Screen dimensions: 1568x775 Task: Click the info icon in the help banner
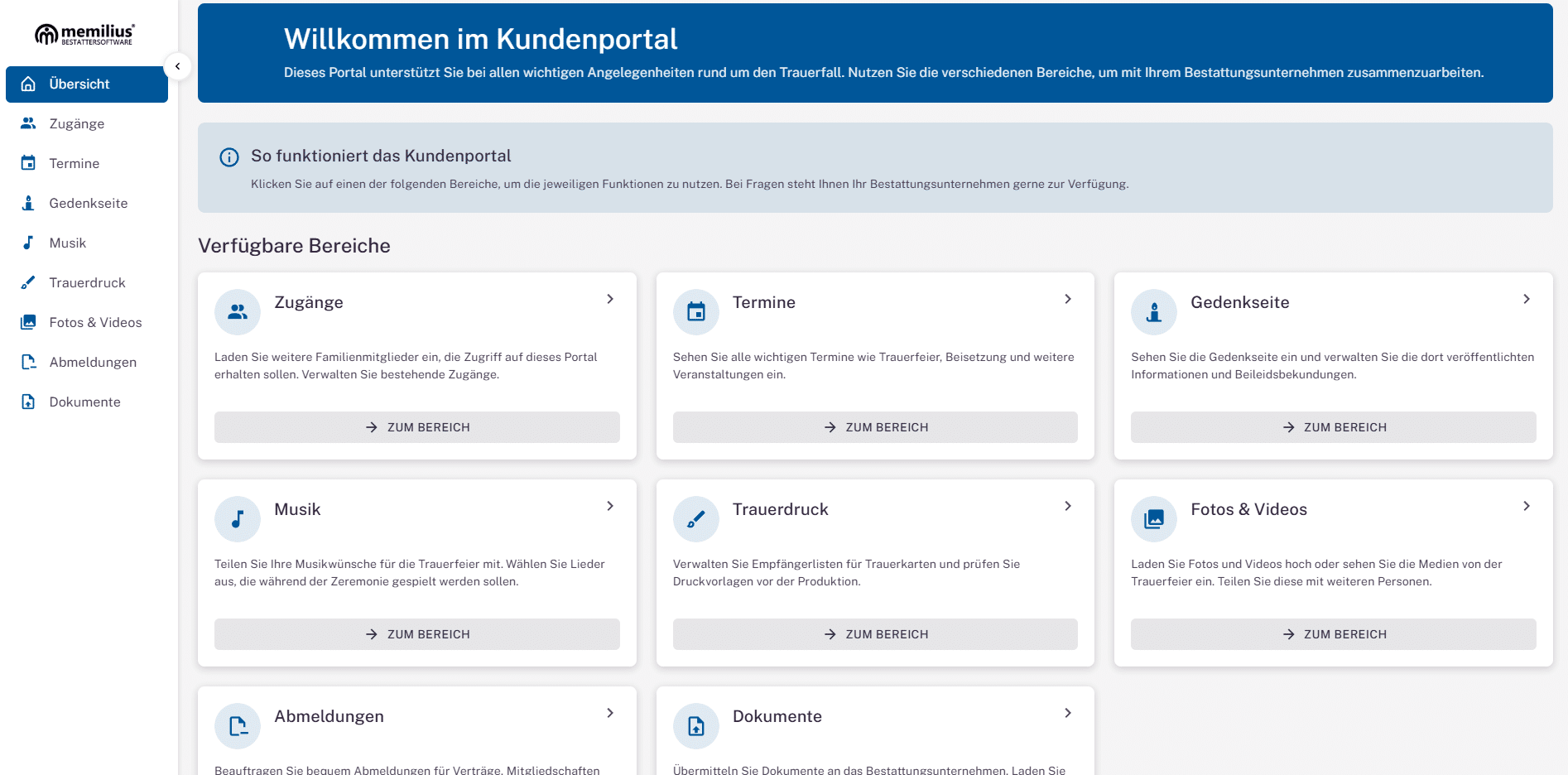[x=229, y=157]
